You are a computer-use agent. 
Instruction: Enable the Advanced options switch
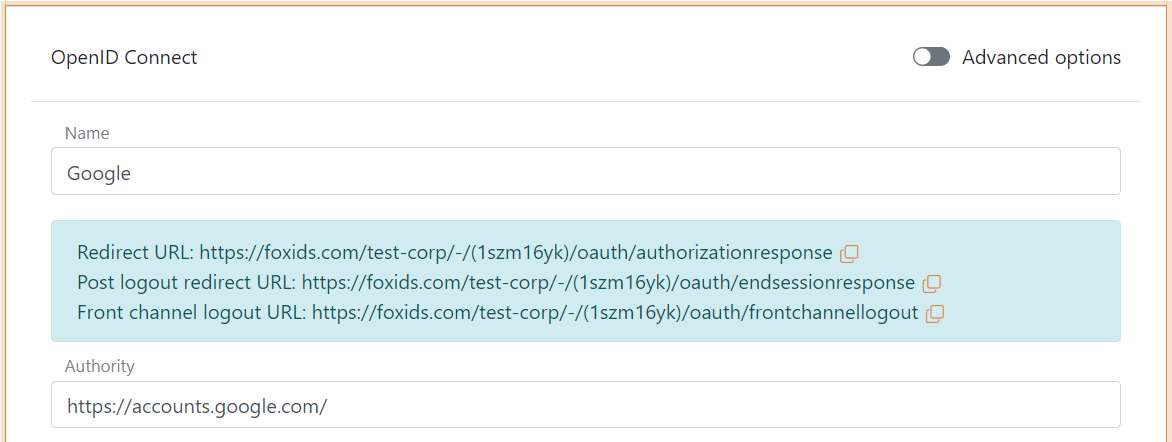point(931,57)
